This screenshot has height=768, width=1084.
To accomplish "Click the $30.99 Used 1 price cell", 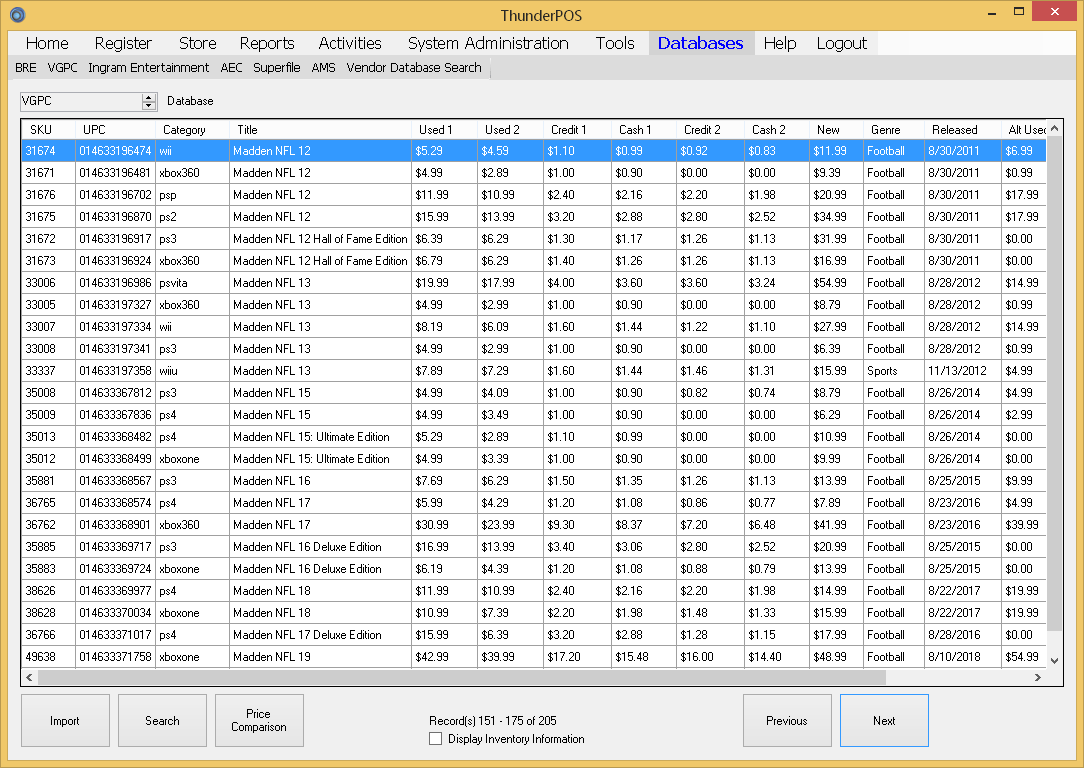I will pyautogui.click(x=445, y=525).
